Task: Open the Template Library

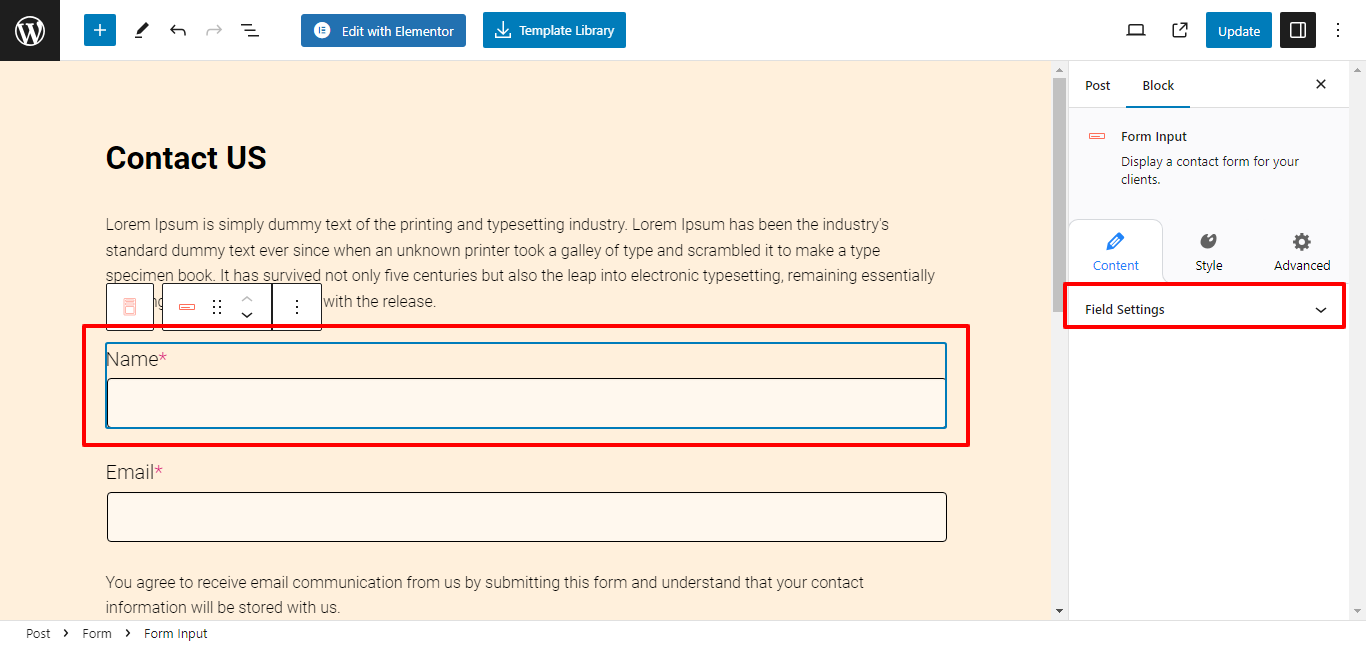Action: click(554, 30)
